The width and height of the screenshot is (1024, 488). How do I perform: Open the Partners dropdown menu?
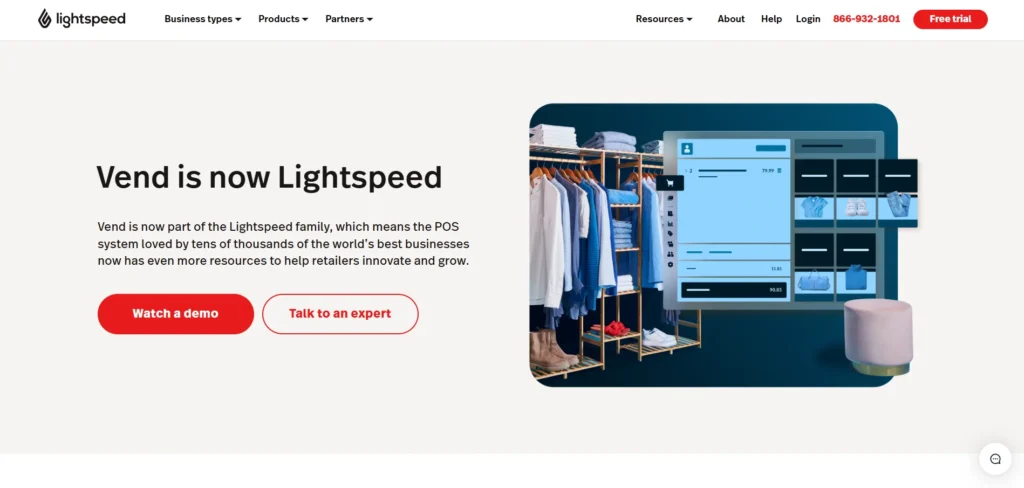coord(349,19)
